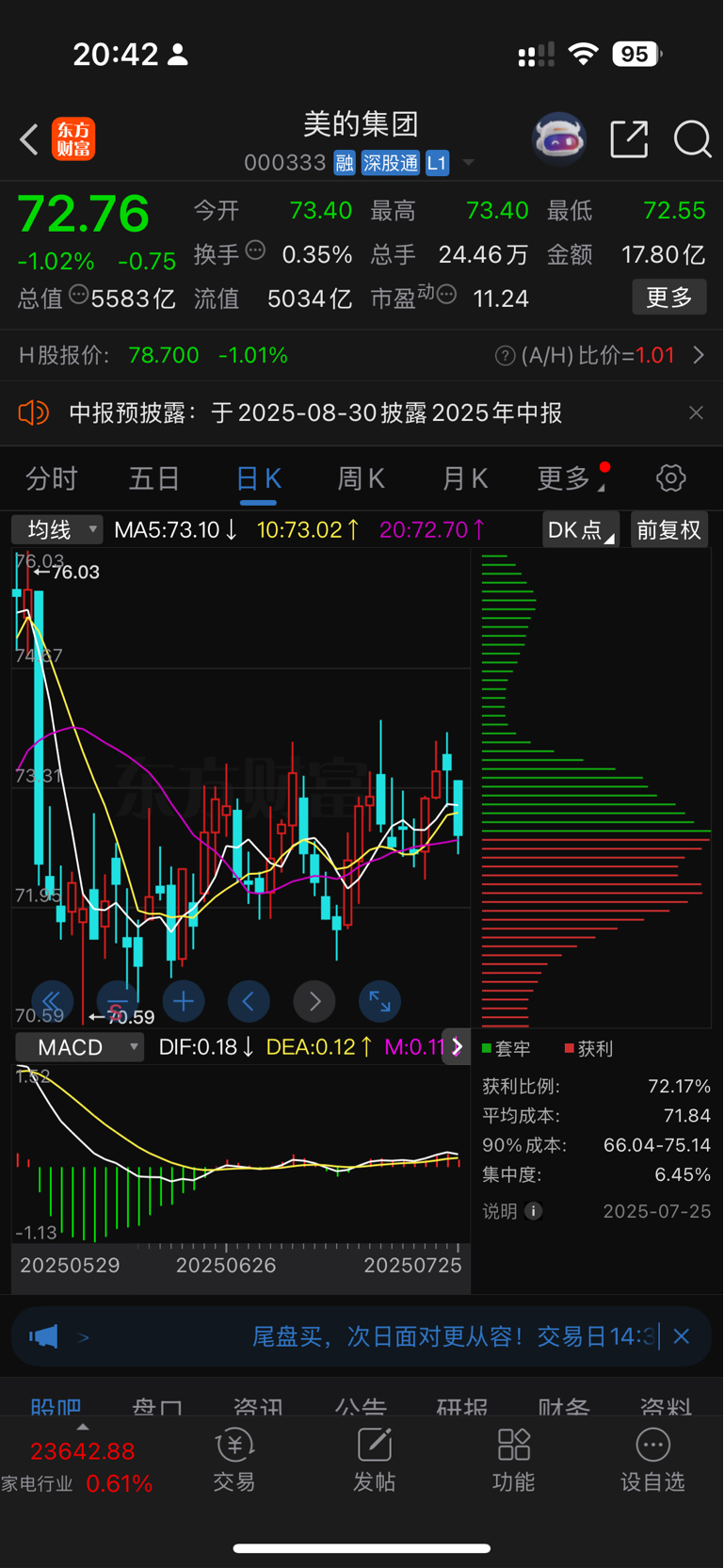724x1568 pixels.
Task: Tap the 平均成本 71.84 value
Action: 687,1115
